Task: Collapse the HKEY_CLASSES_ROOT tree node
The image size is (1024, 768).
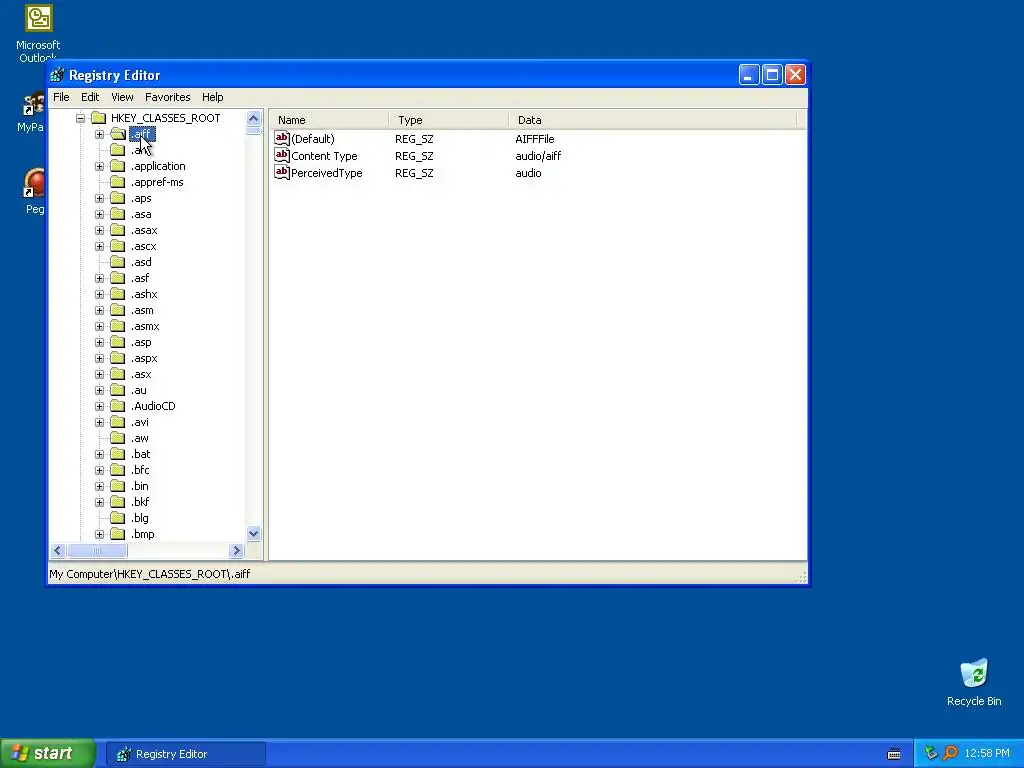Action: point(80,118)
